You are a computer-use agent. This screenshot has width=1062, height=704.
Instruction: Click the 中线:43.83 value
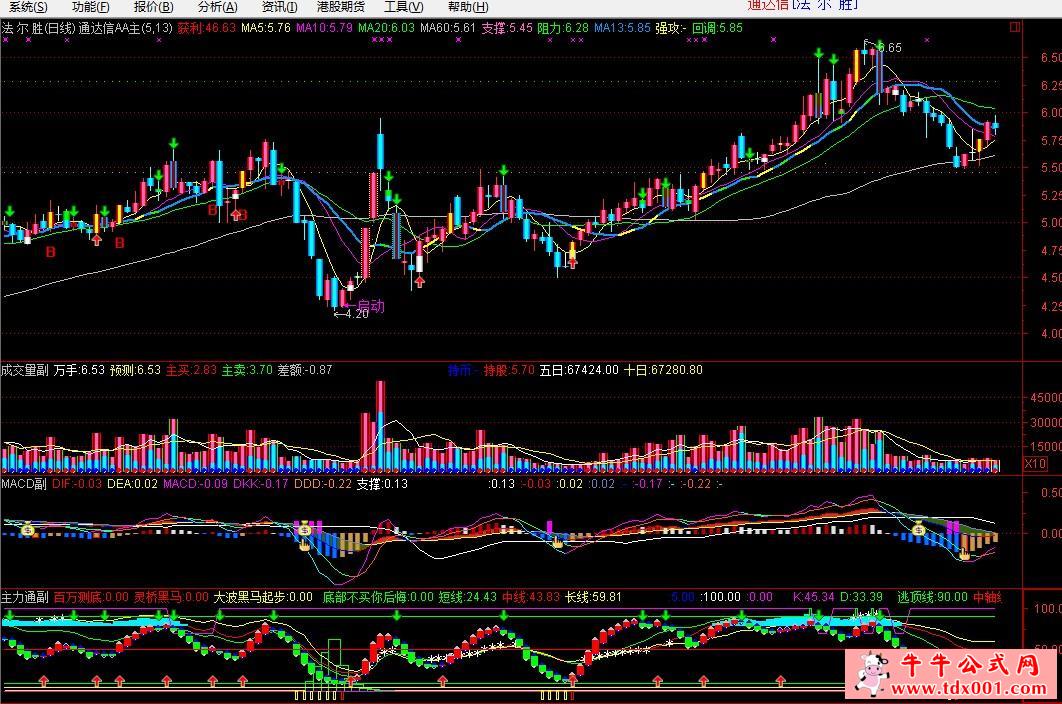pos(531,597)
